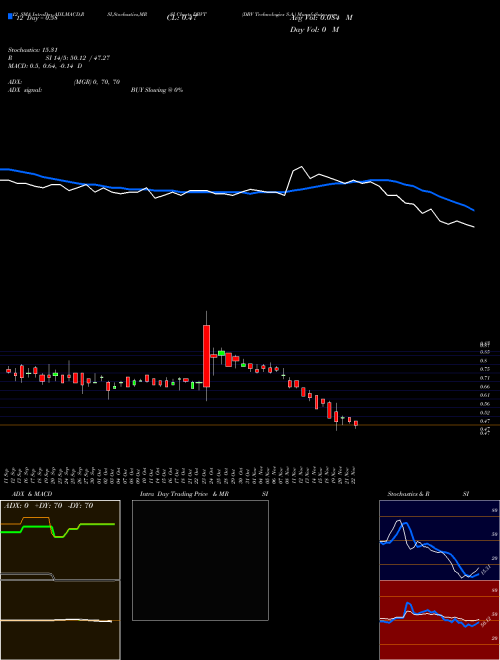The width and height of the screenshot is (500, 660).
Task: Open the empty Intra Day Trading chart box
Action: click(200, 560)
